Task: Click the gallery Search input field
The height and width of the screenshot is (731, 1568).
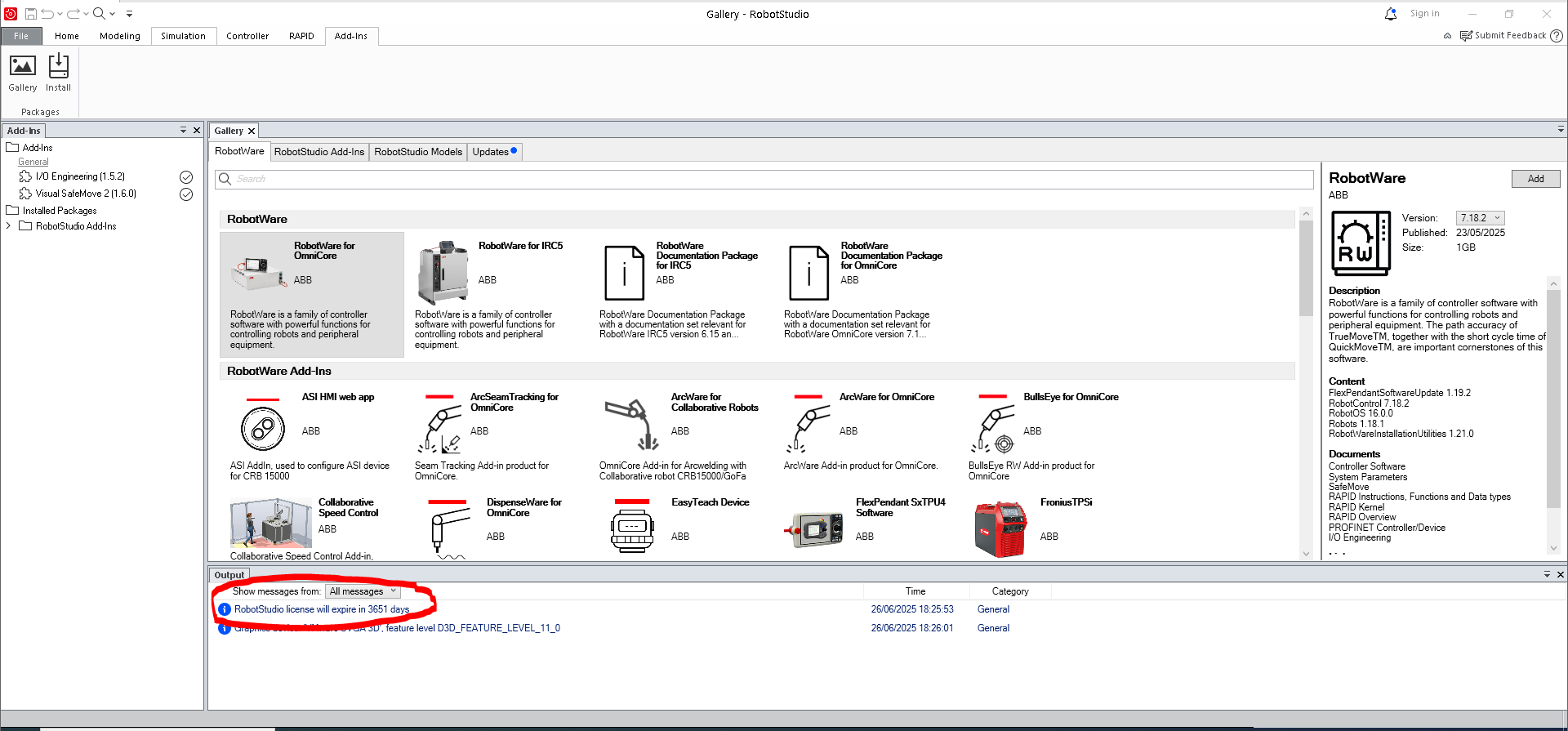Action: coord(764,179)
